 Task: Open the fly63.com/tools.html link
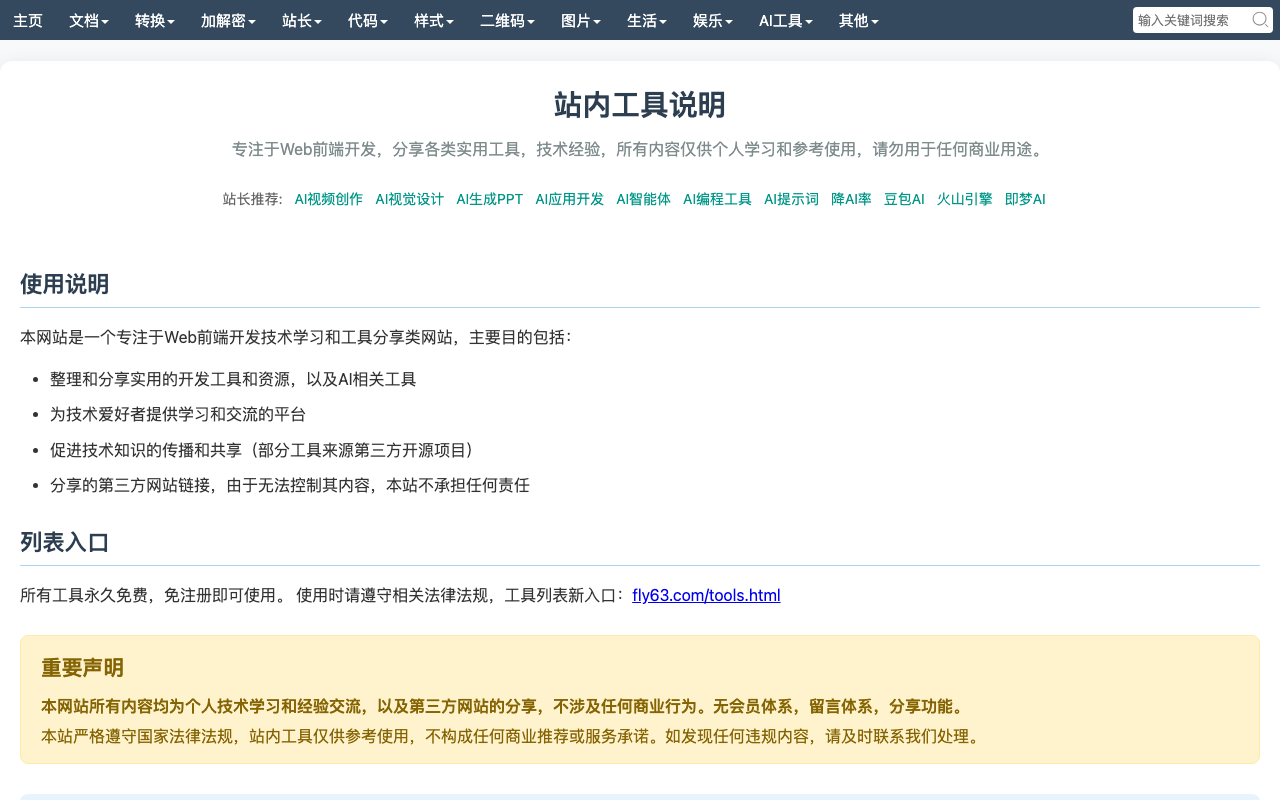(706, 595)
